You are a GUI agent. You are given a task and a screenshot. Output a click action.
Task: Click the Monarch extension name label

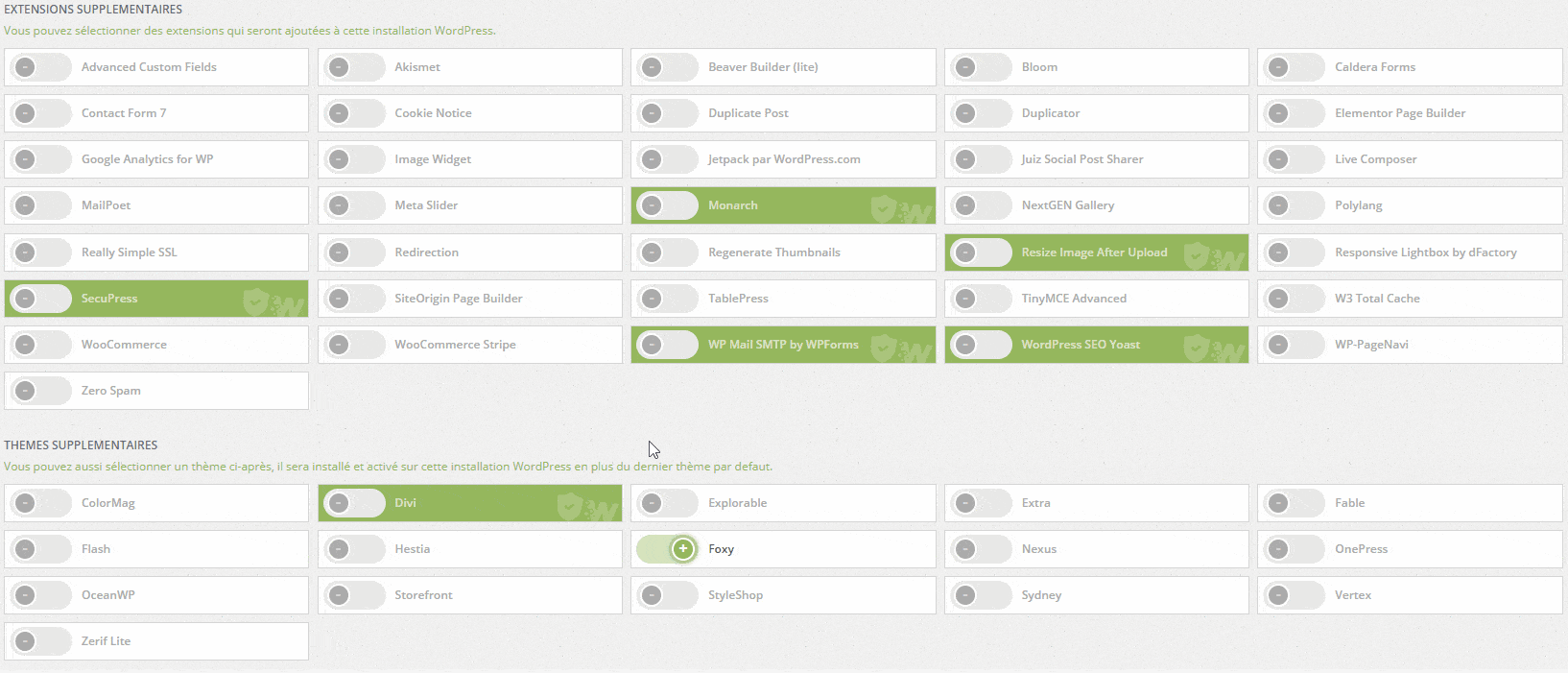point(733,205)
